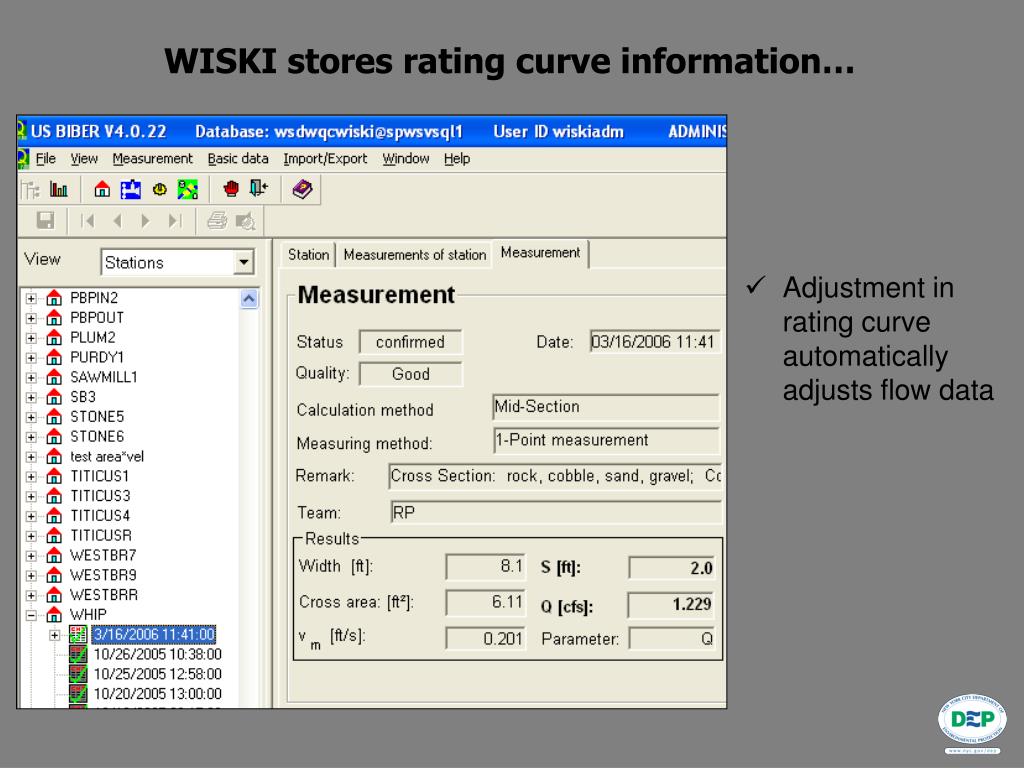Viewport: 1024px width, 768px height.
Task: Select the 10/26/2005 10:38:00 measurement entry
Action: click(157, 654)
